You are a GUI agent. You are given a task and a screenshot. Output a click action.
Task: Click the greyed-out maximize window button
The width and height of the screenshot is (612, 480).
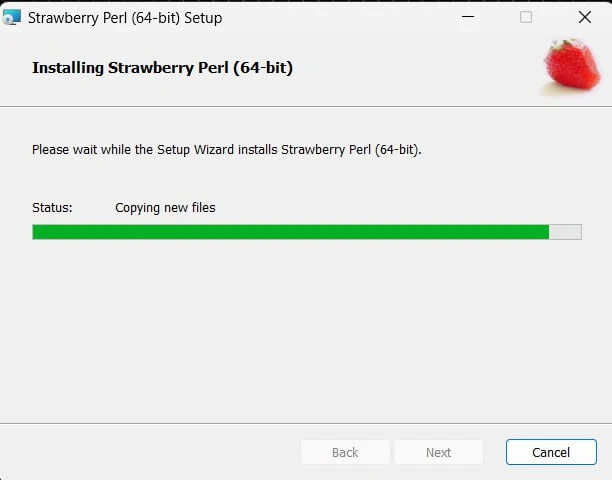coord(526,17)
